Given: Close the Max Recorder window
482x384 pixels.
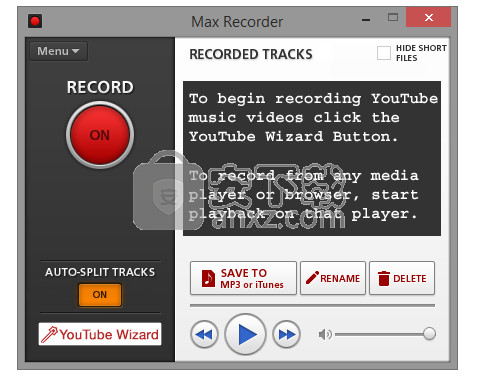Looking at the screenshot, I should [428, 17].
